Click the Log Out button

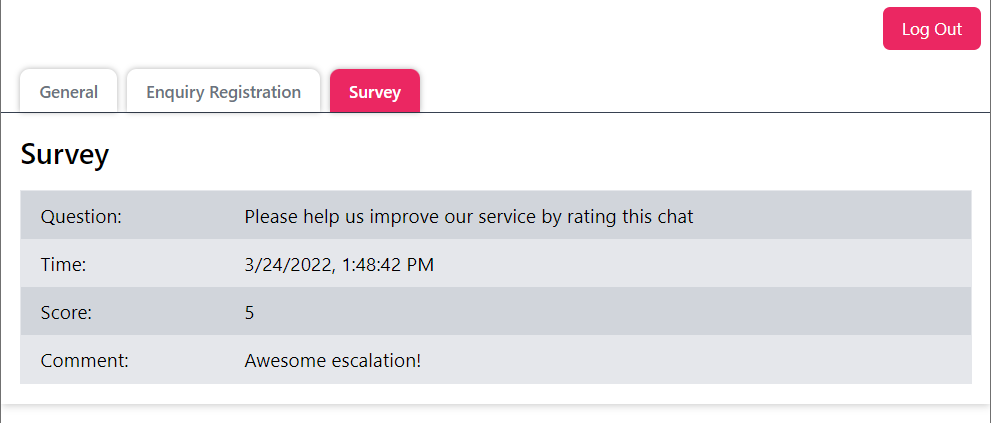[x=931, y=29]
